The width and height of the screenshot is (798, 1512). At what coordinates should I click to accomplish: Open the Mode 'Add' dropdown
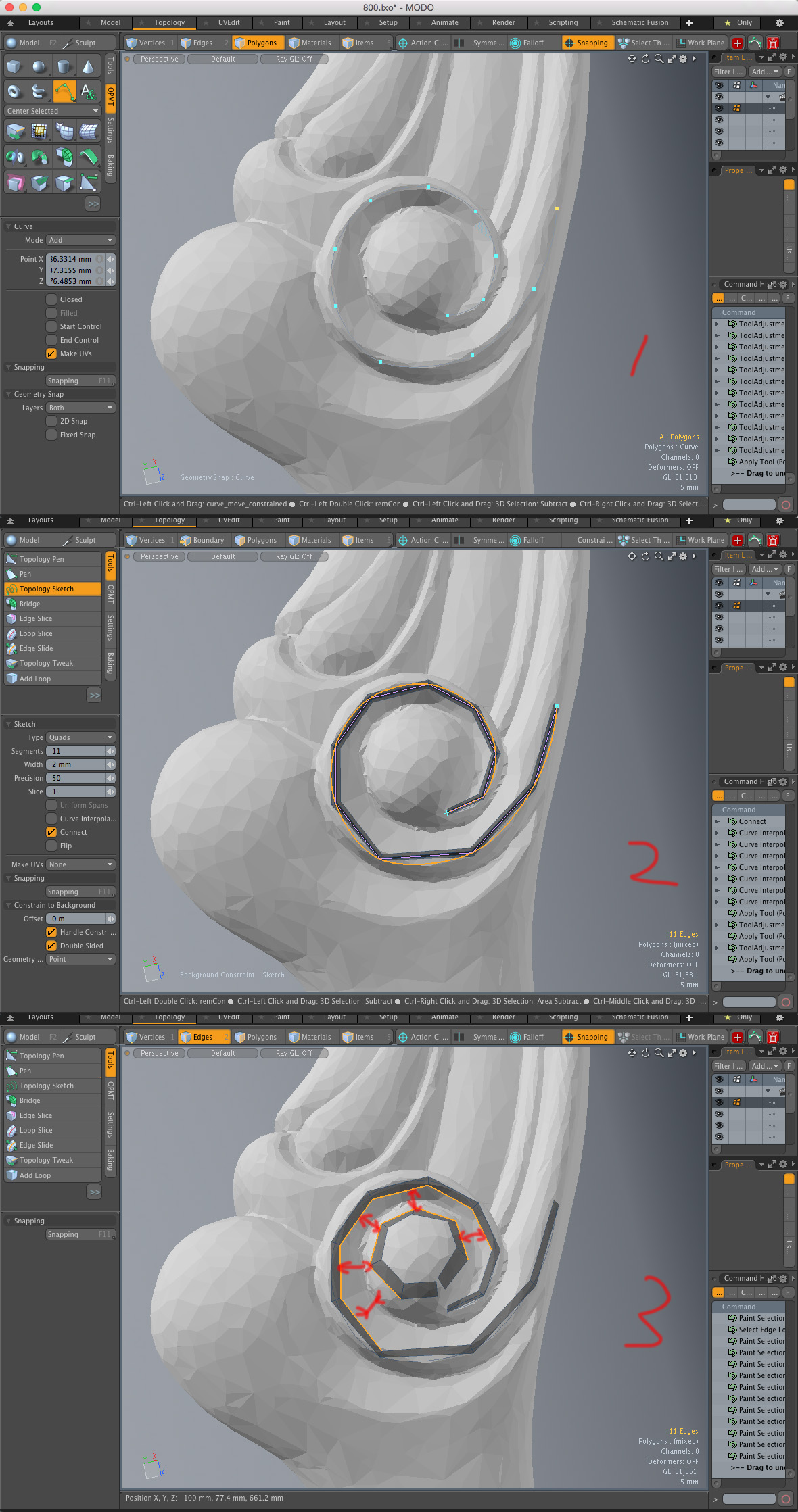point(80,240)
